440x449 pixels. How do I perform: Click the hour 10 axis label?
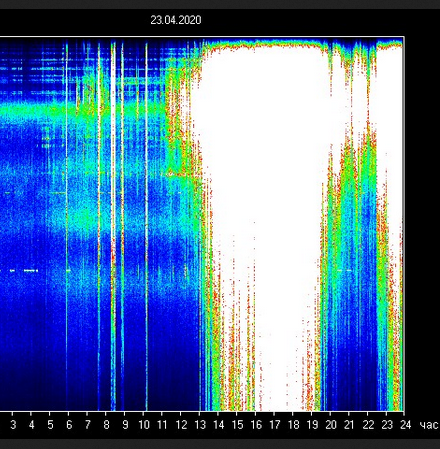[144, 425]
